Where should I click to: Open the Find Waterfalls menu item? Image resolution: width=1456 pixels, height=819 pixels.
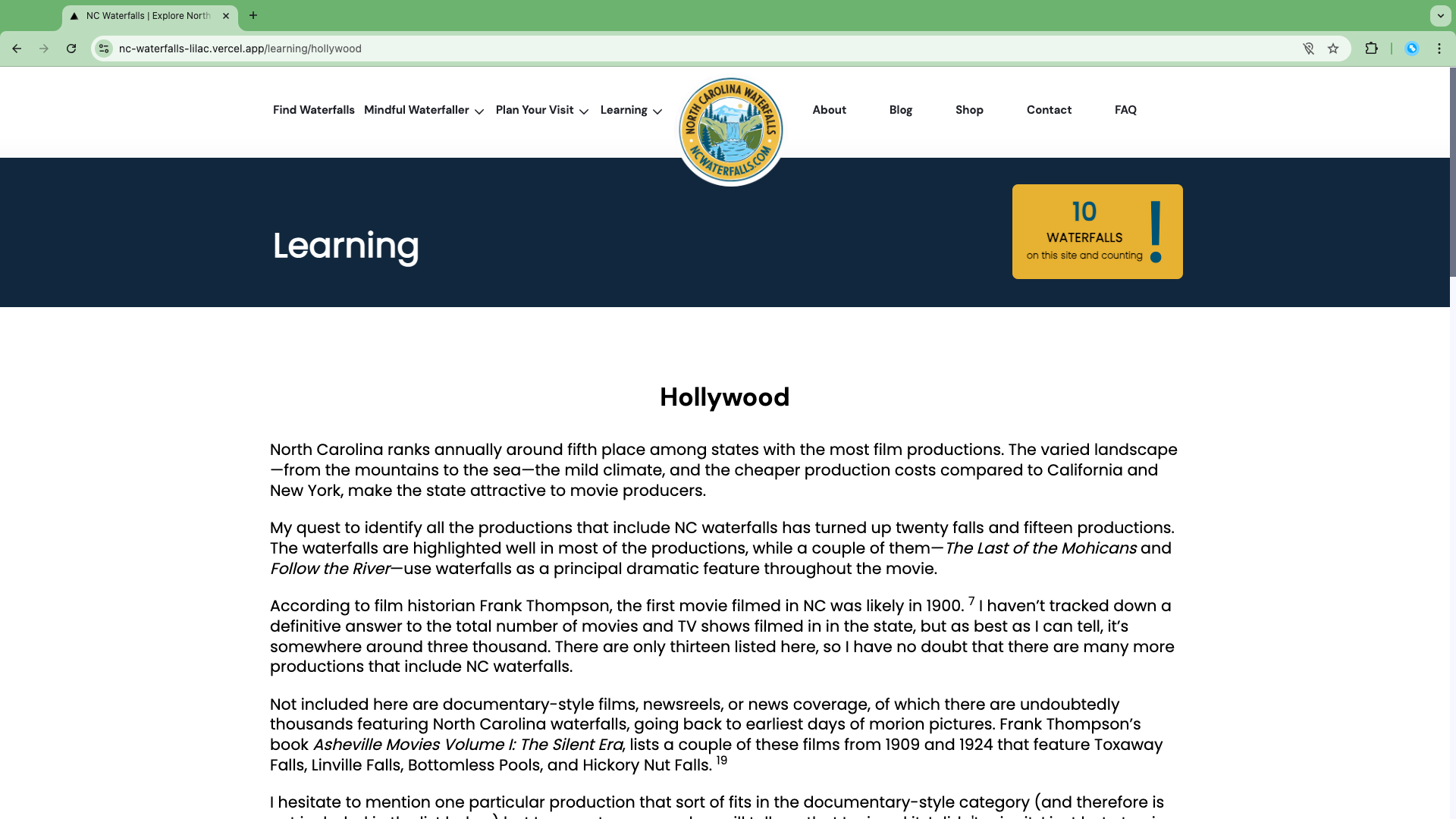314,110
